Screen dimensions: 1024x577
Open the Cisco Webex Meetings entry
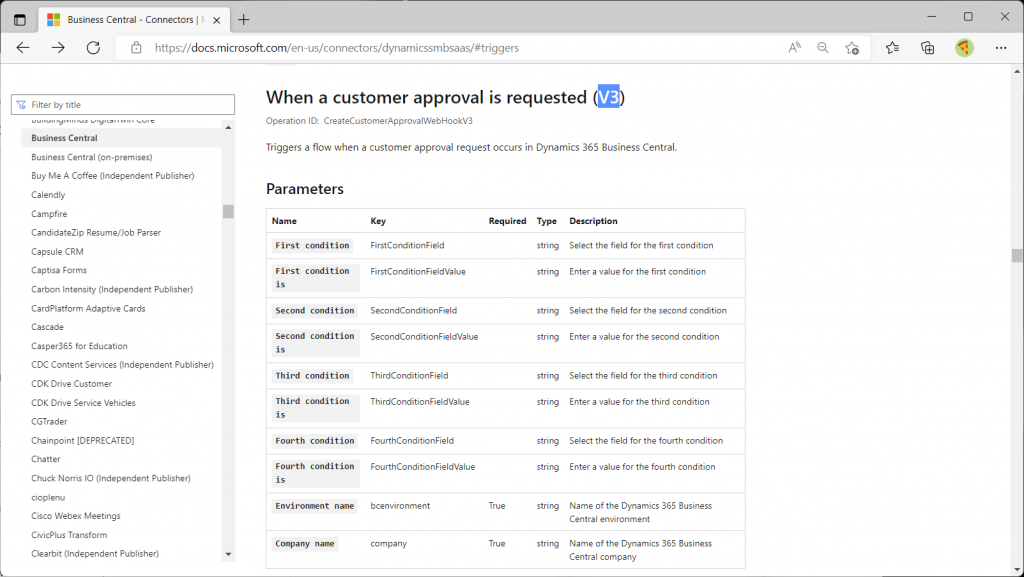pyautogui.click(x=76, y=516)
